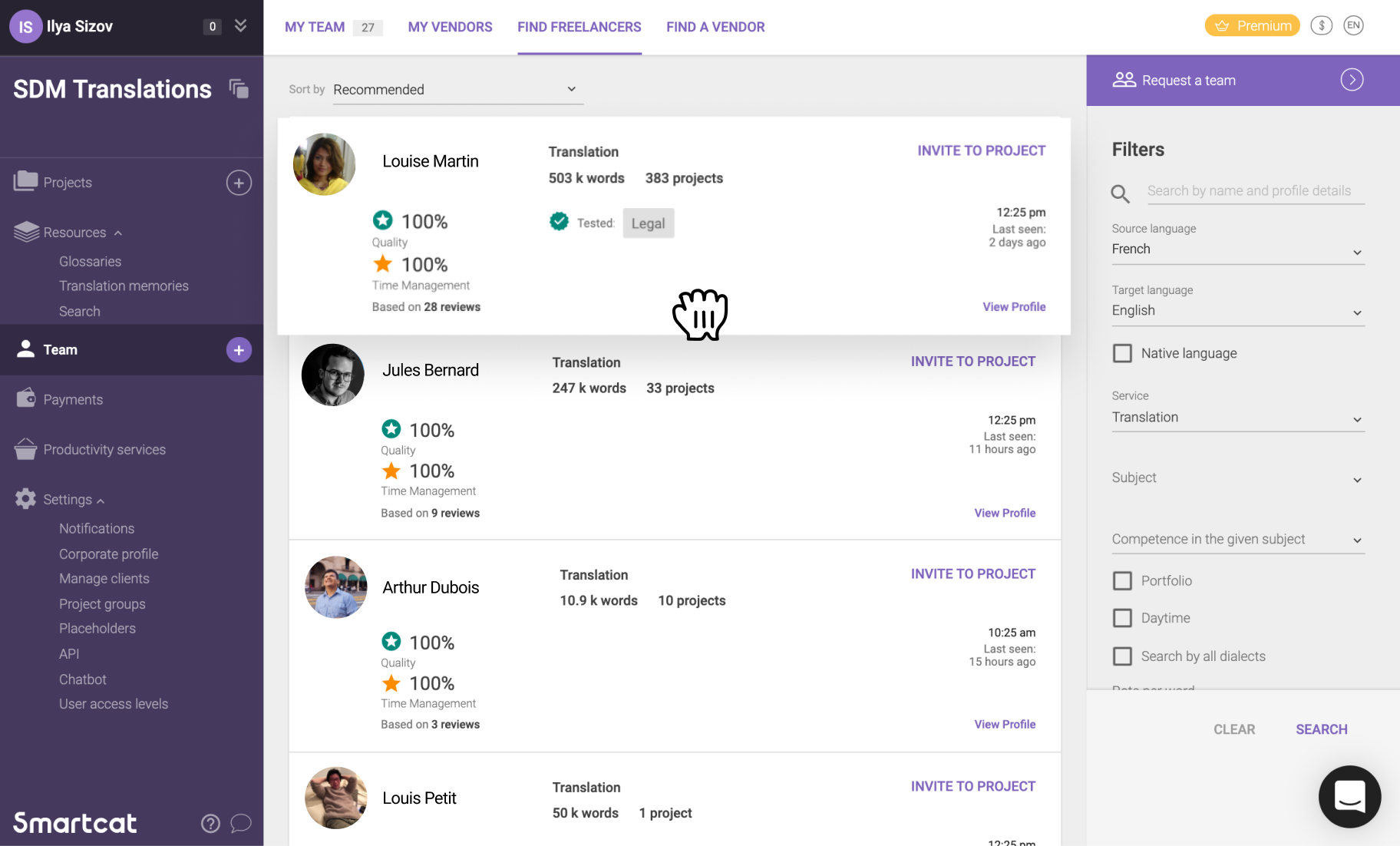This screenshot has height=846, width=1400.
Task: Check the Portfolio filter option
Action: pos(1122,580)
